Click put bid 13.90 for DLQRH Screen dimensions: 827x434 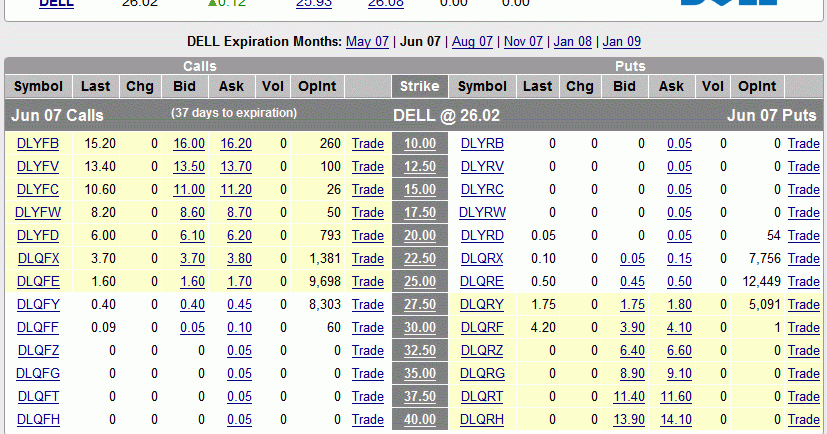point(629,420)
